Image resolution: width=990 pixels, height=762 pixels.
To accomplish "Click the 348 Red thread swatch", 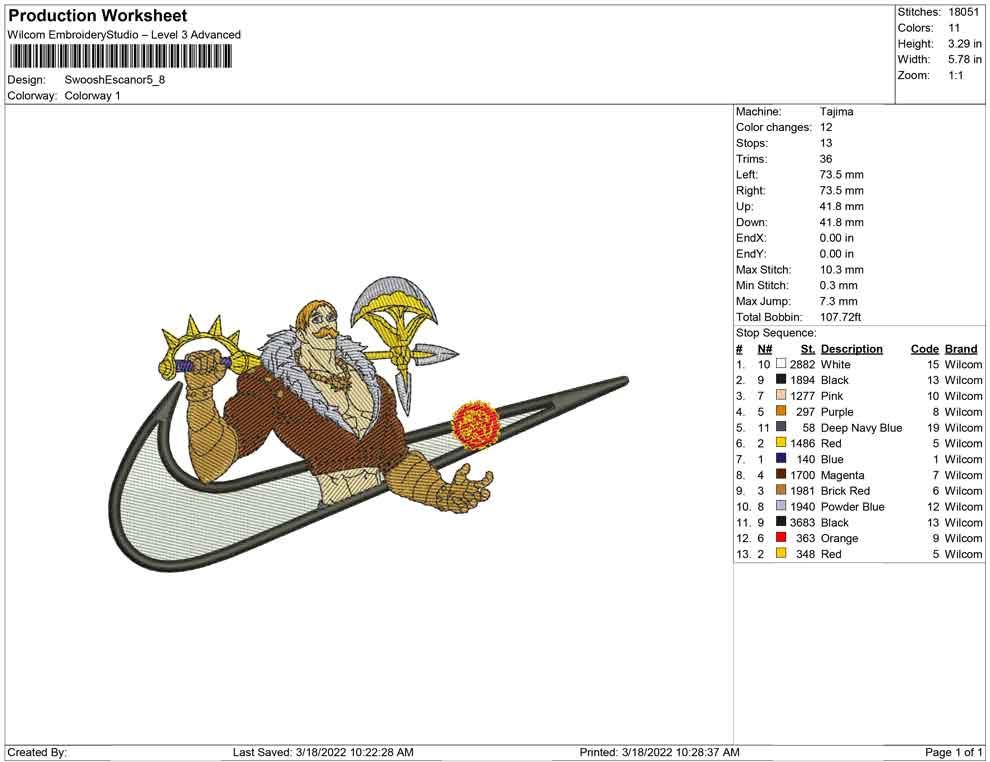I will click(781, 553).
